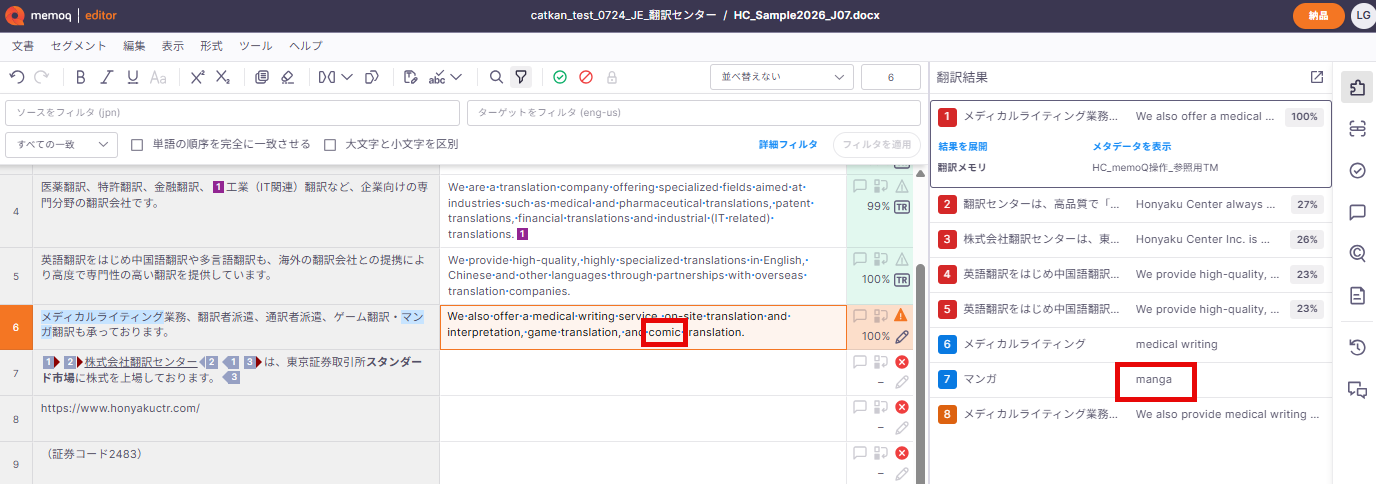The width and height of the screenshot is (1376, 484).
Task: Pop out the 翻訳結果 panel
Action: pyautogui.click(x=1316, y=77)
